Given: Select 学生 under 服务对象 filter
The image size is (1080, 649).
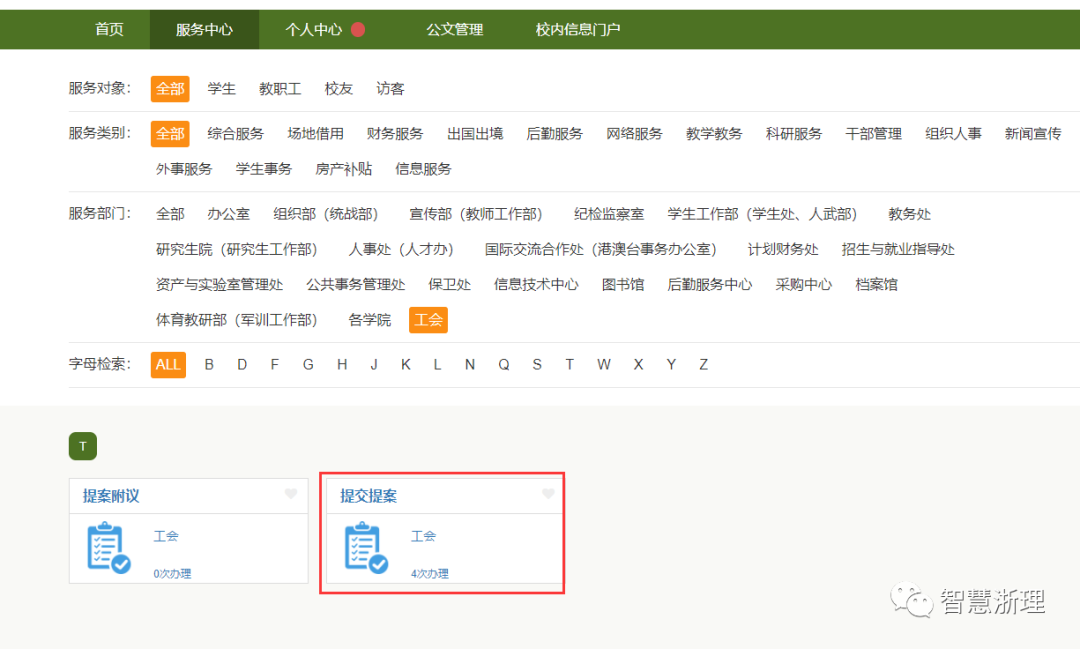Looking at the screenshot, I should tap(221, 89).
